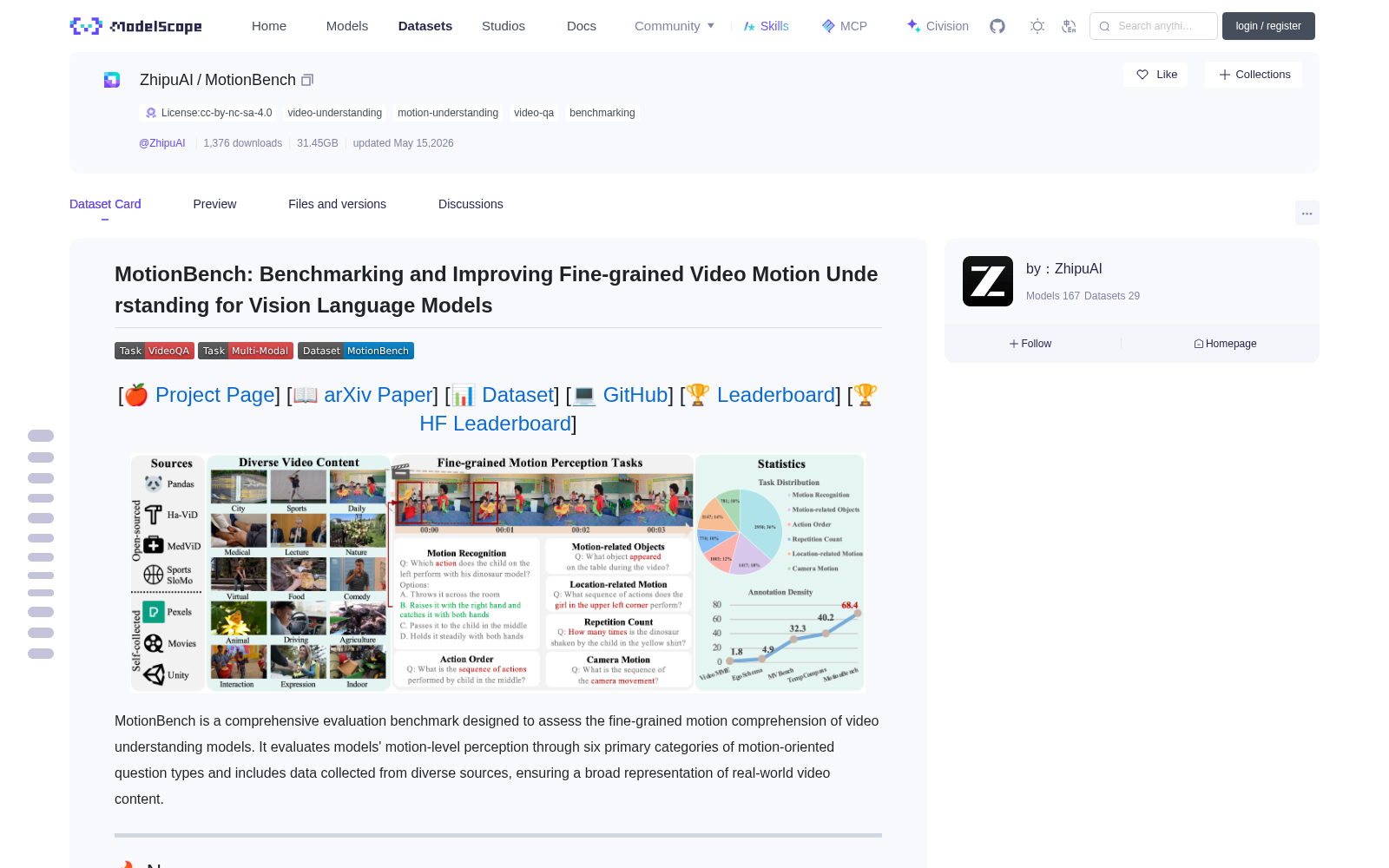Click the login / register button
Viewport: 1389px width, 868px height.
coord(1268,26)
